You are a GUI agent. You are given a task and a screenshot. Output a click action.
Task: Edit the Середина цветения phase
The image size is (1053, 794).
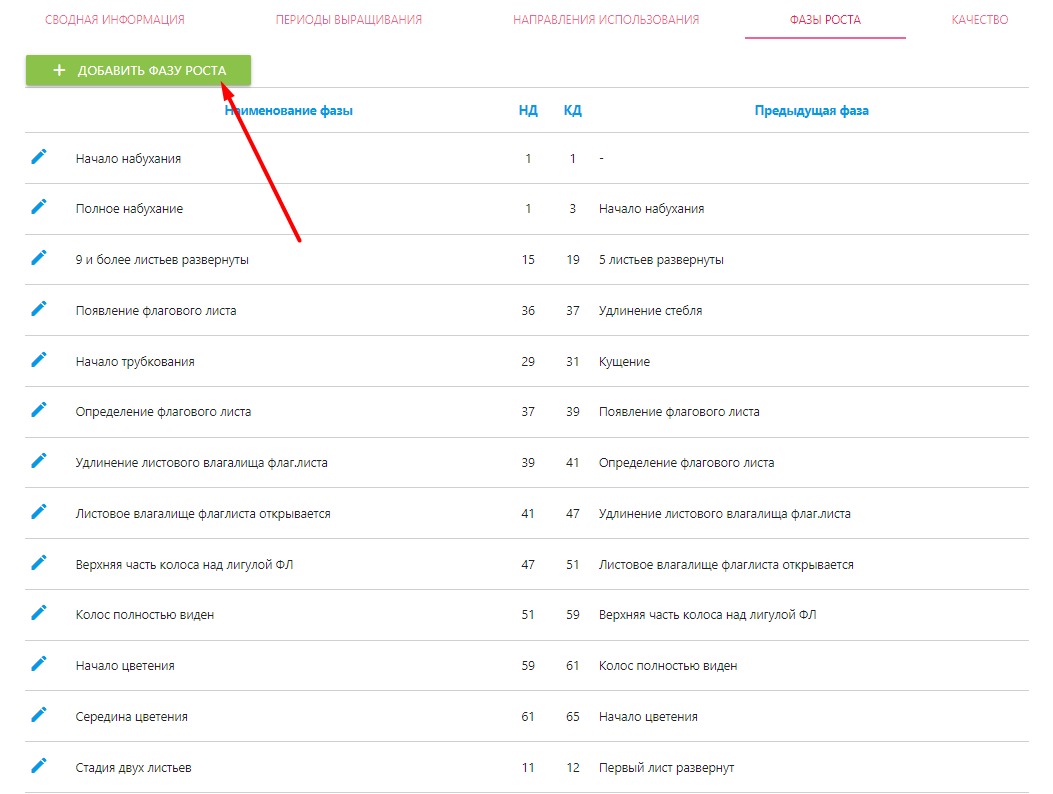[39, 715]
